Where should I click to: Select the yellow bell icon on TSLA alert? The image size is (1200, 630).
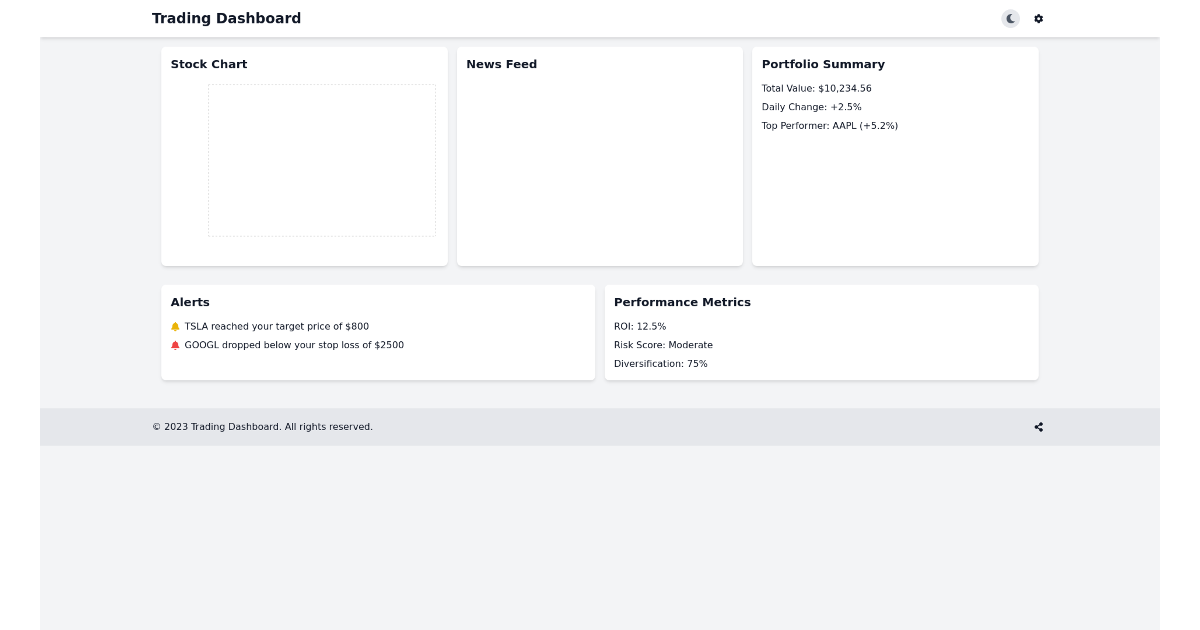pyautogui.click(x=175, y=326)
